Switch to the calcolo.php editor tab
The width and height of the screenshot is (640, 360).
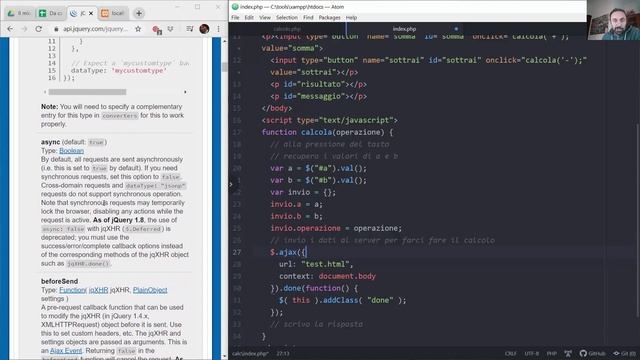287,29
